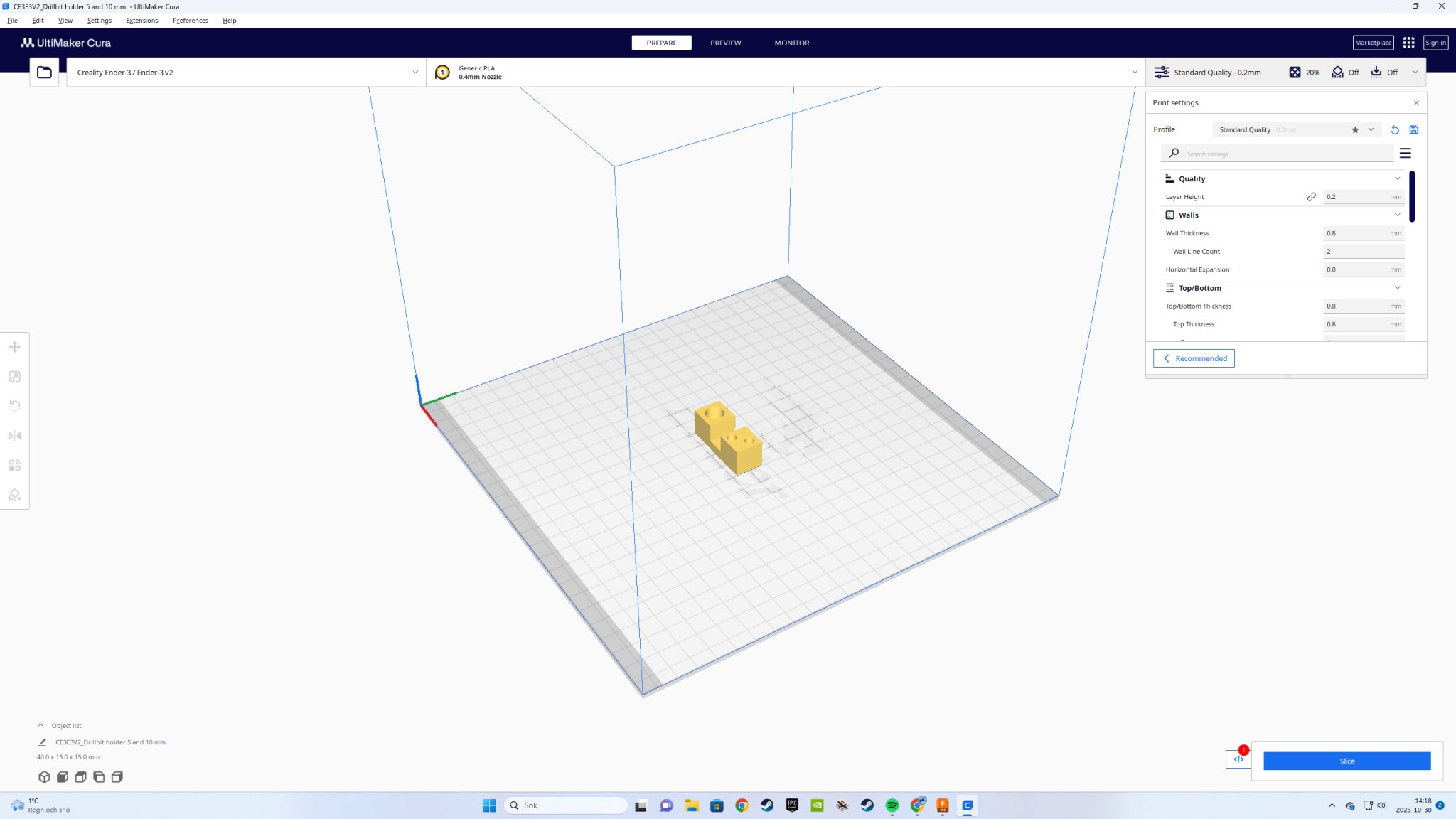The image size is (1456, 819).
Task: Open the setting visibility hamburger menu
Action: click(x=1406, y=154)
